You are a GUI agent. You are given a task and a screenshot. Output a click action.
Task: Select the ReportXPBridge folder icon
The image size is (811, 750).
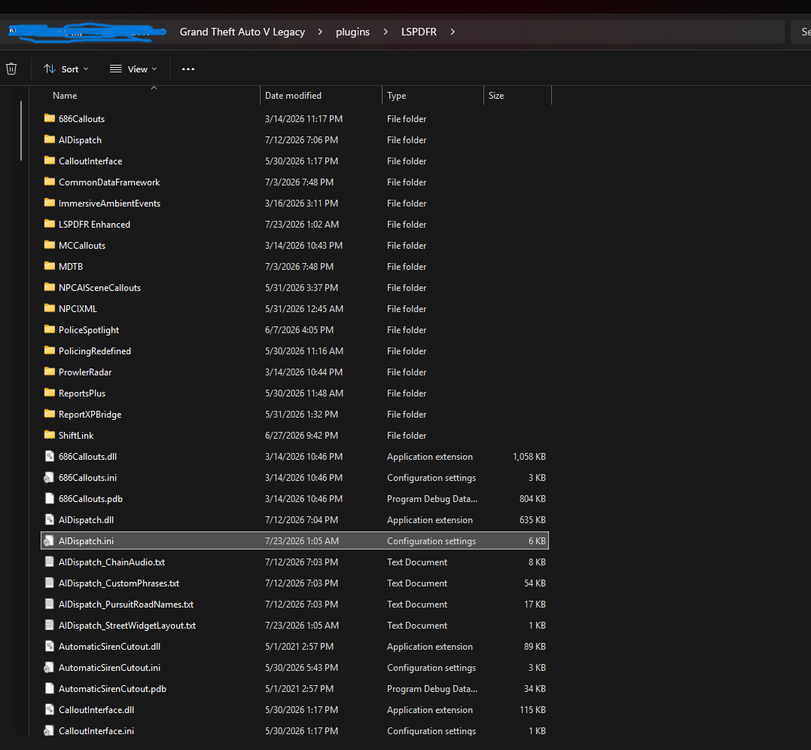point(49,414)
